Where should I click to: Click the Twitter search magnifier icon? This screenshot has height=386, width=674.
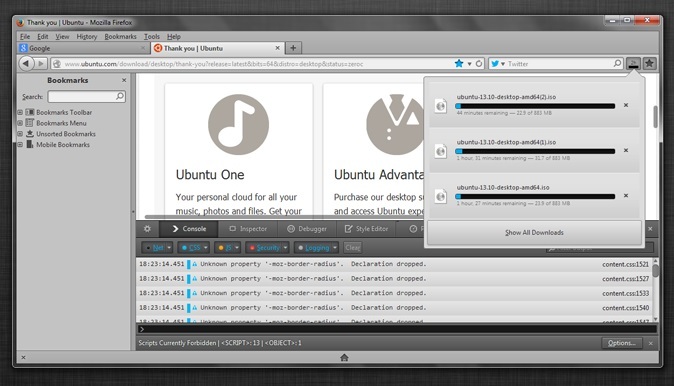tap(617, 64)
